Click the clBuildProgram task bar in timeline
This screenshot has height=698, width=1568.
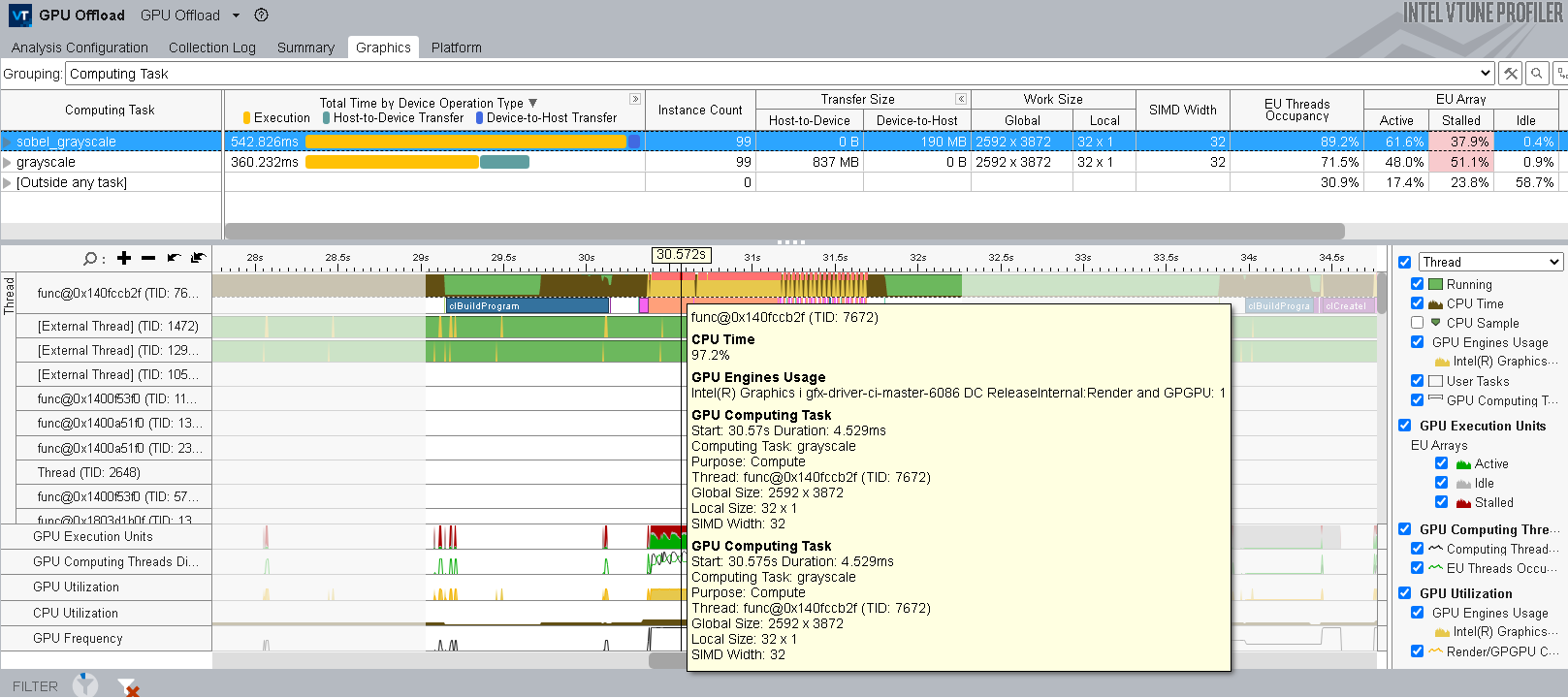coord(528,305)
